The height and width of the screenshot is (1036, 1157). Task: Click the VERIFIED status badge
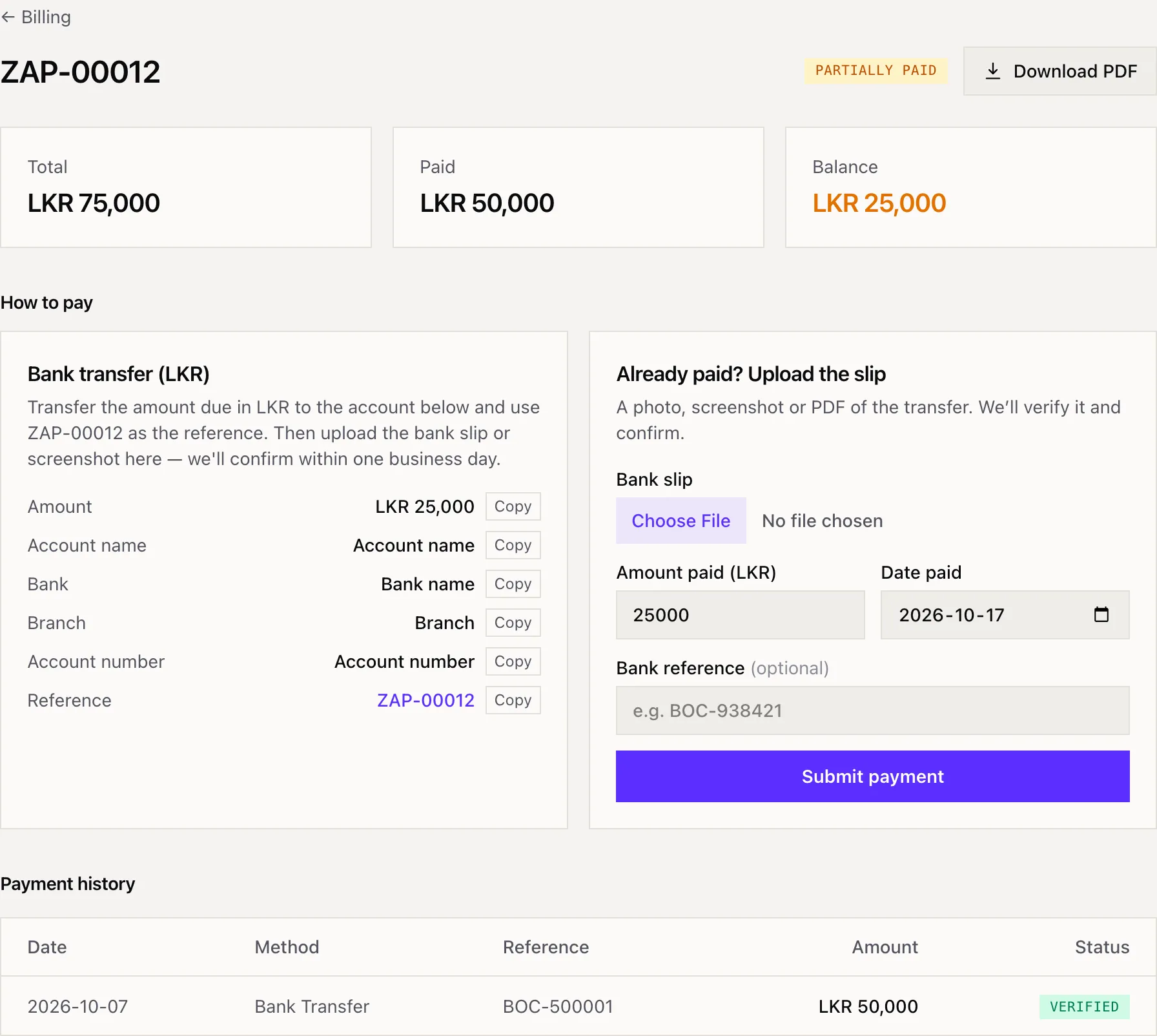1084,1007
